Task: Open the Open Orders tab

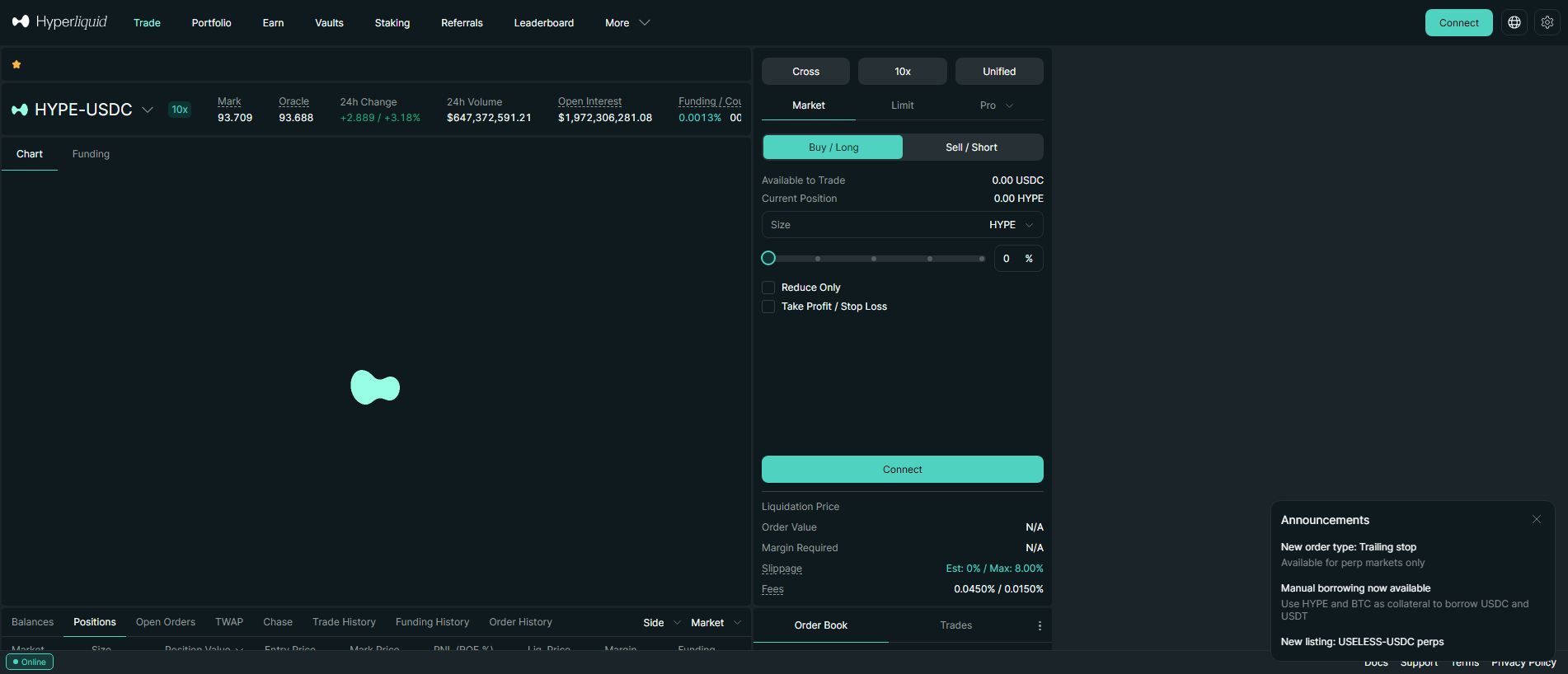Action: (x=166, y=622)
